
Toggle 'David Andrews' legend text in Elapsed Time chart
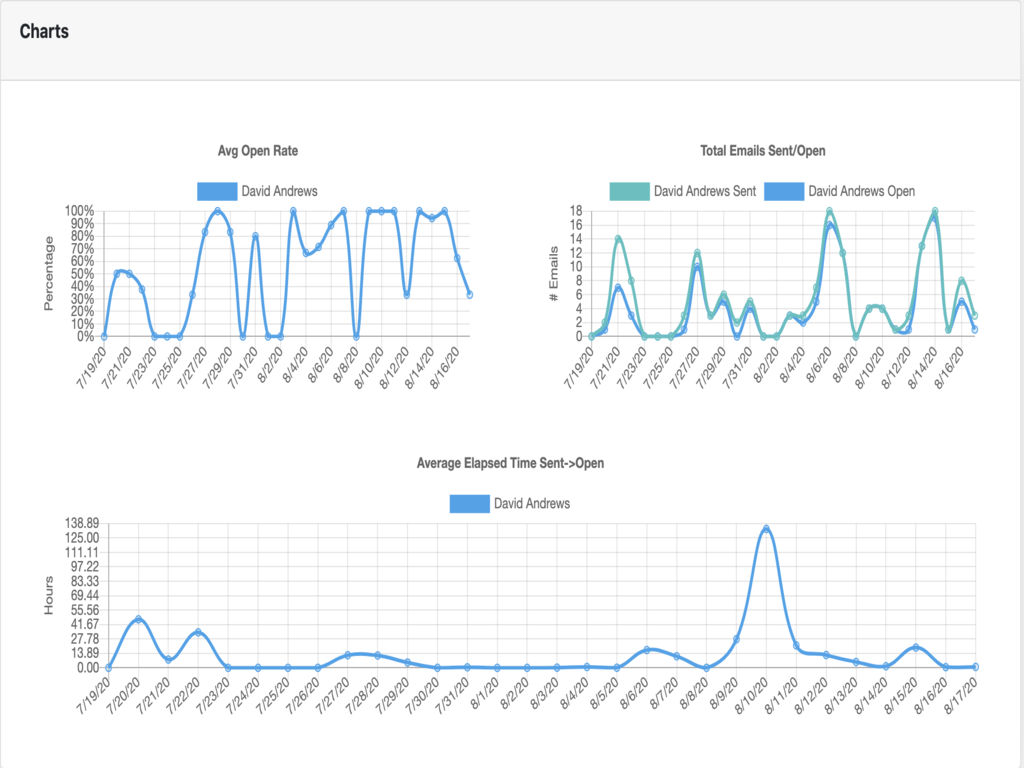point(532,503)
